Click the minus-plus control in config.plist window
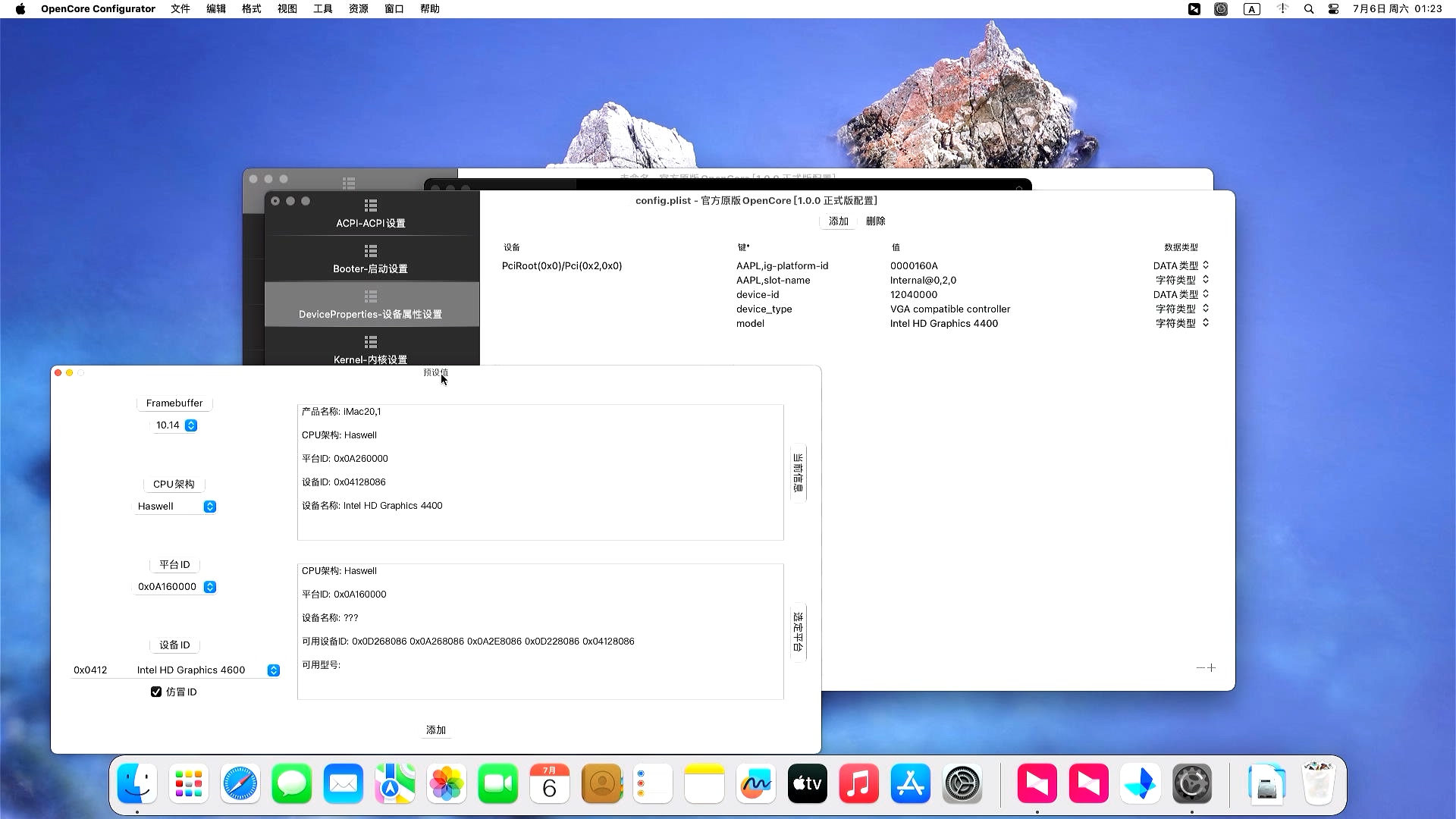This screenshot has height=819, width=1456. coord(1206,668)
